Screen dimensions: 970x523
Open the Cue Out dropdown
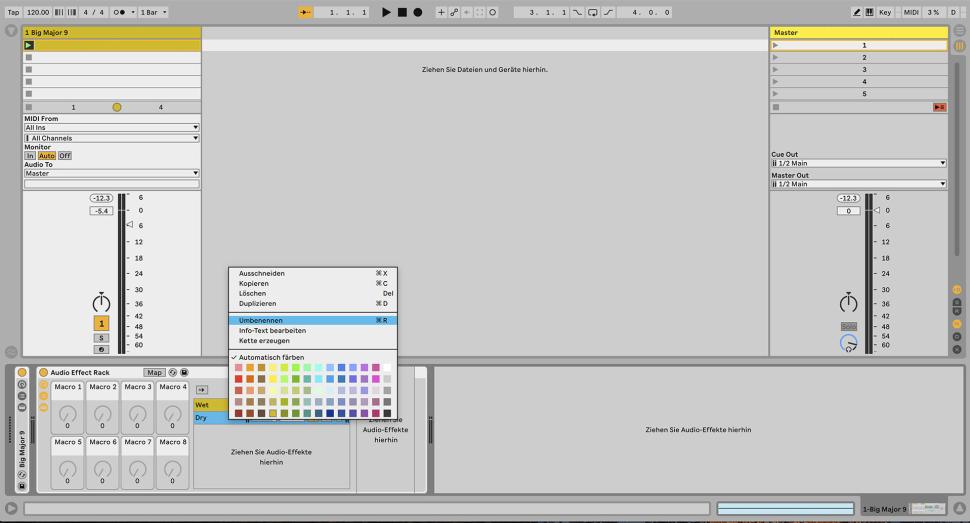click(858, 163)
